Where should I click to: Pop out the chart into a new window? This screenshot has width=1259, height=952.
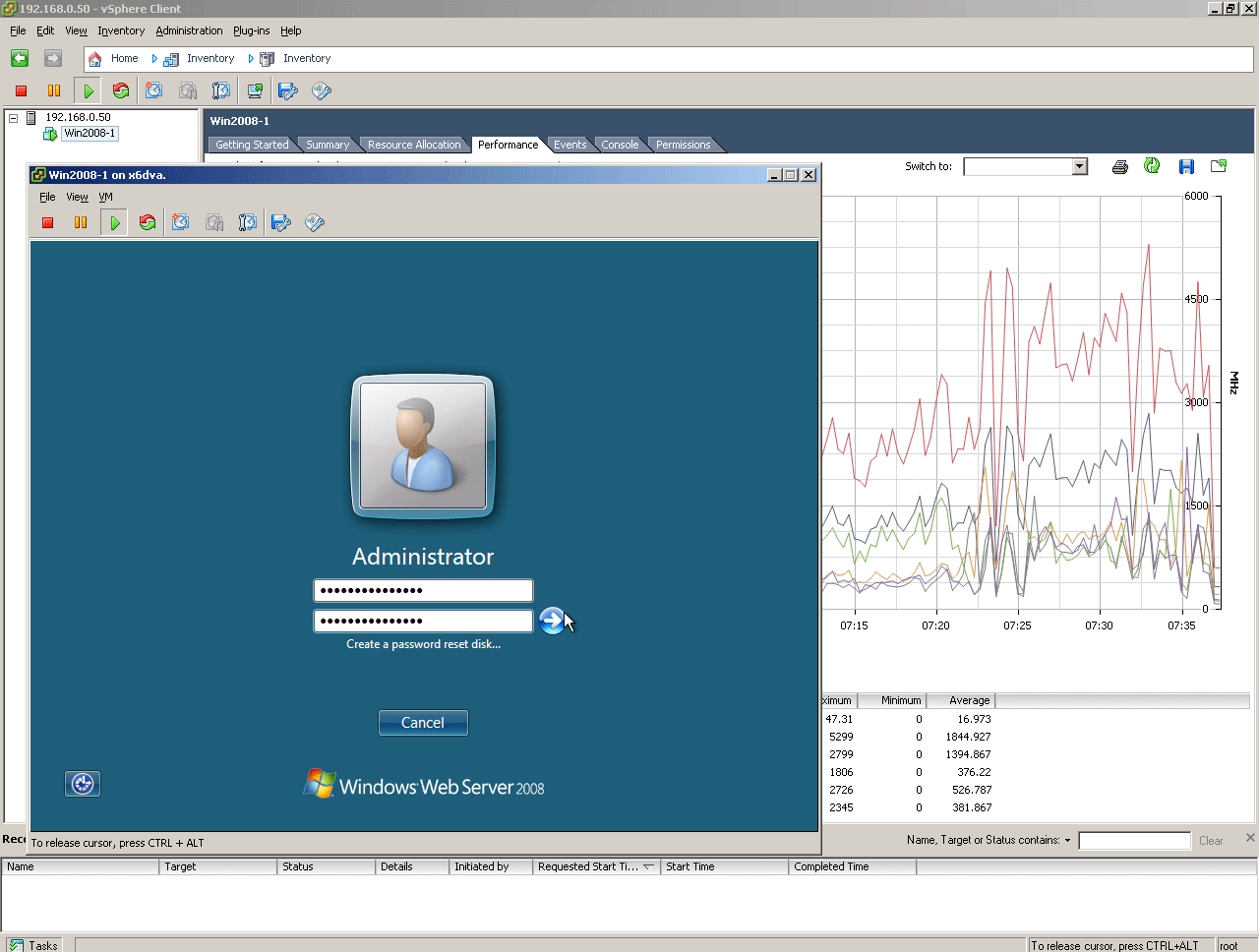coord(1219,166)
